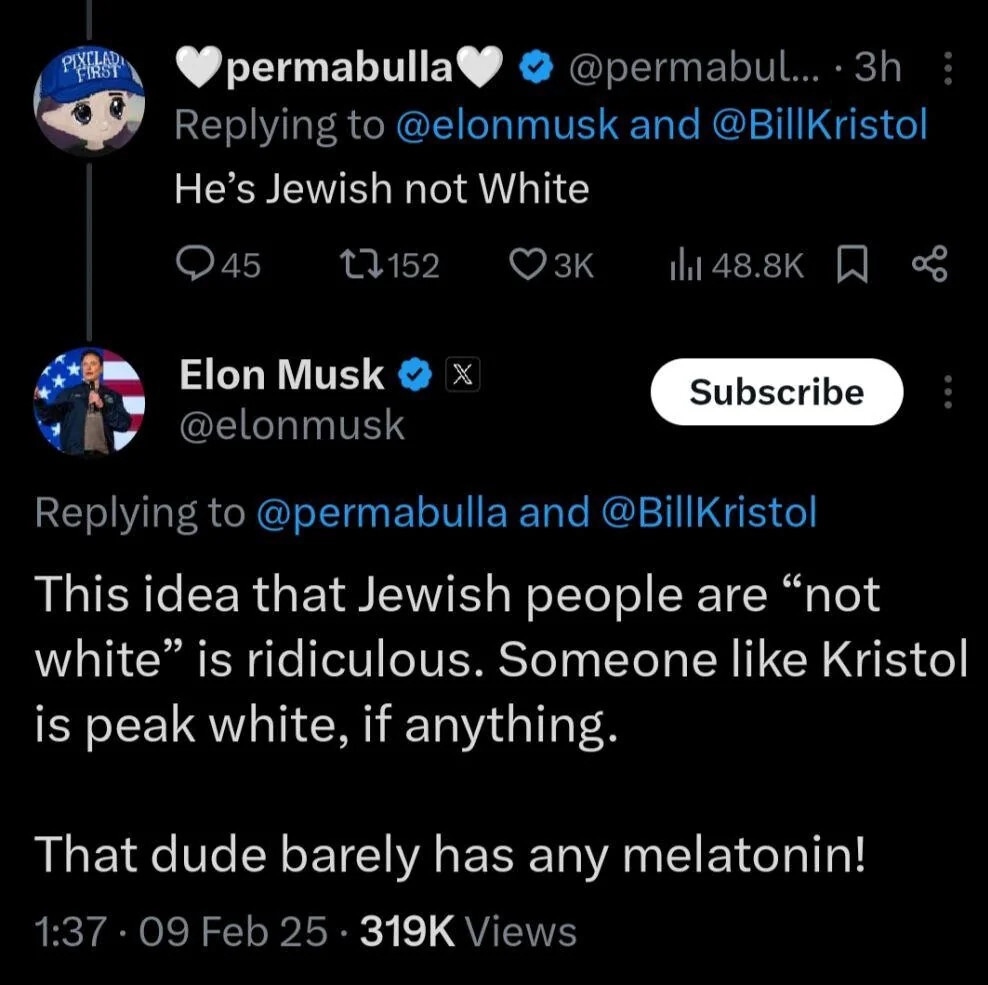
Task: Share permabulla's reply
Action: (929, 265)
